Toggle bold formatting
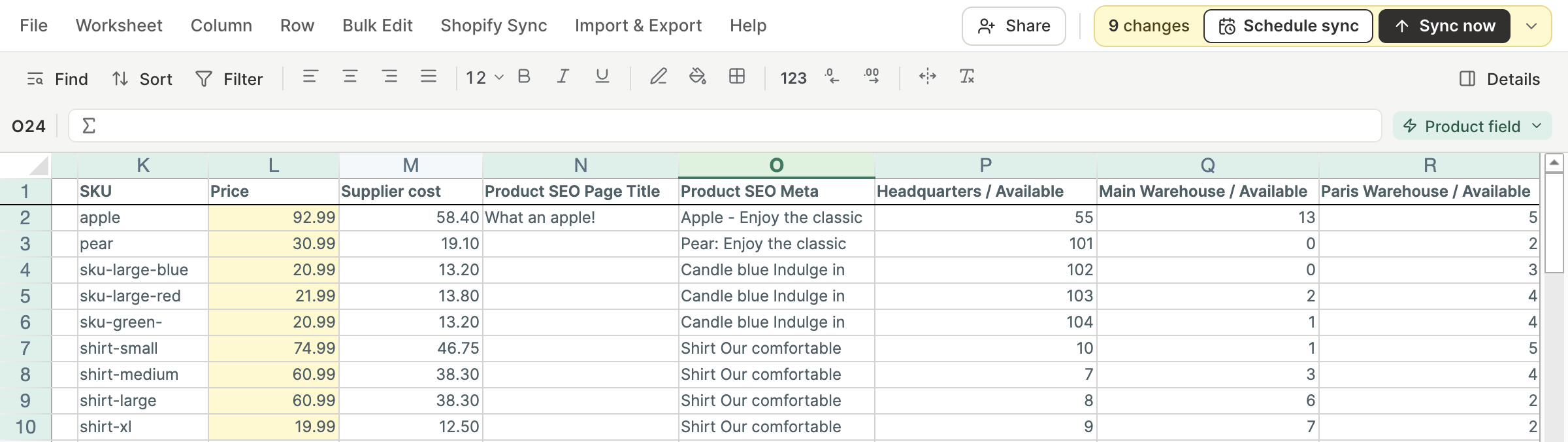Image resolution: width=1568 pixels, height=442 pixels. click(x=524, y=77)
